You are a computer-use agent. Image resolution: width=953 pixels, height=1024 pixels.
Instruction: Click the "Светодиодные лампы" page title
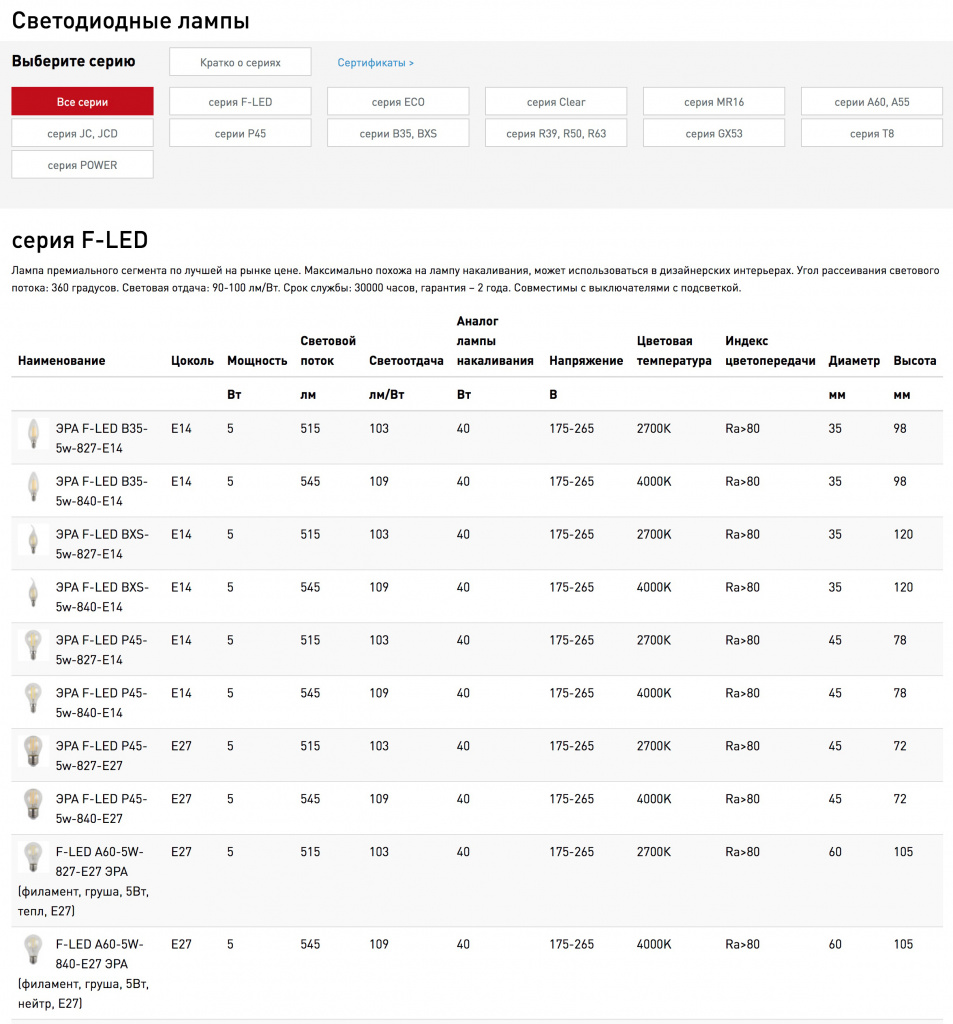[131, 21]
